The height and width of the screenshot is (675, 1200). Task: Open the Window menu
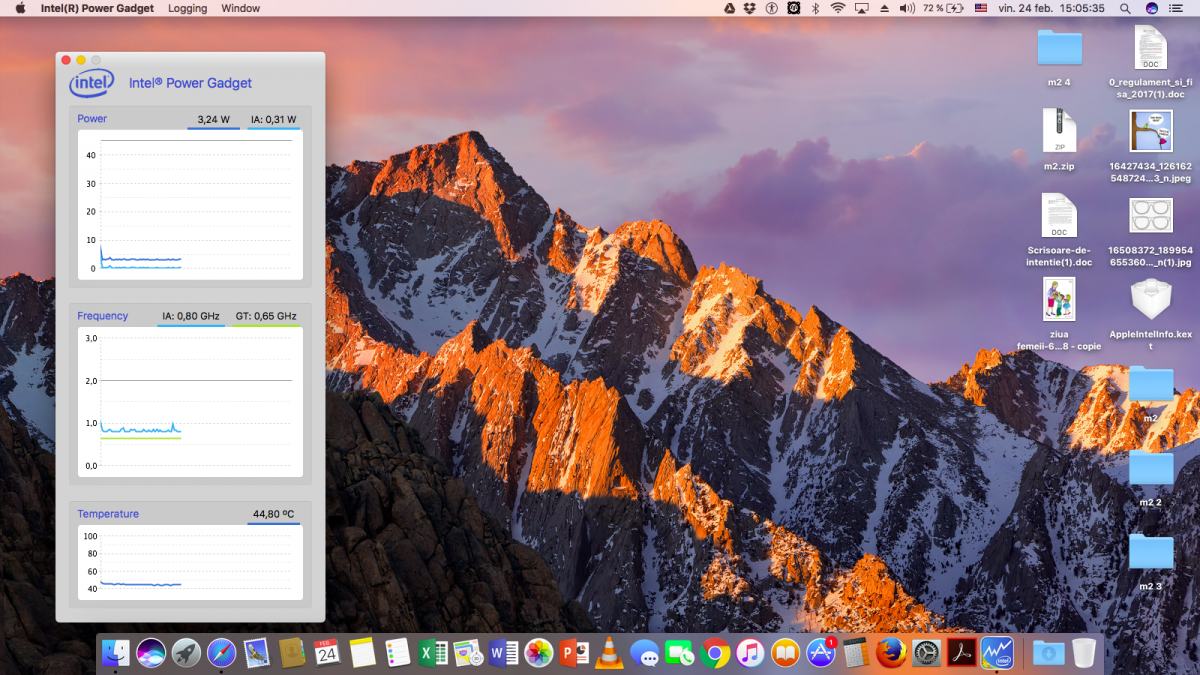coord(240,8)
